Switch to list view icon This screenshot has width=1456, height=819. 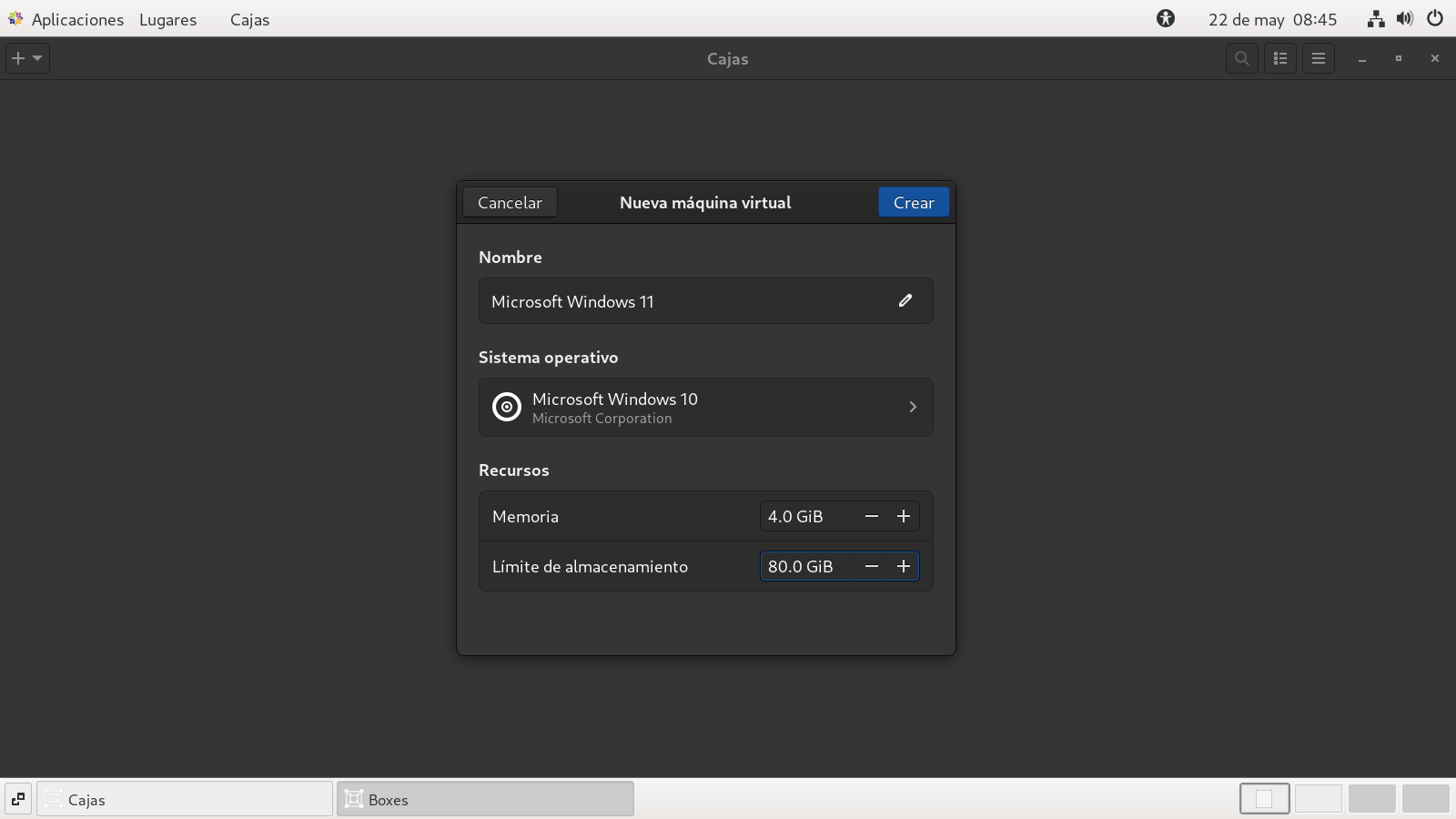click(x=1280, y=58)
